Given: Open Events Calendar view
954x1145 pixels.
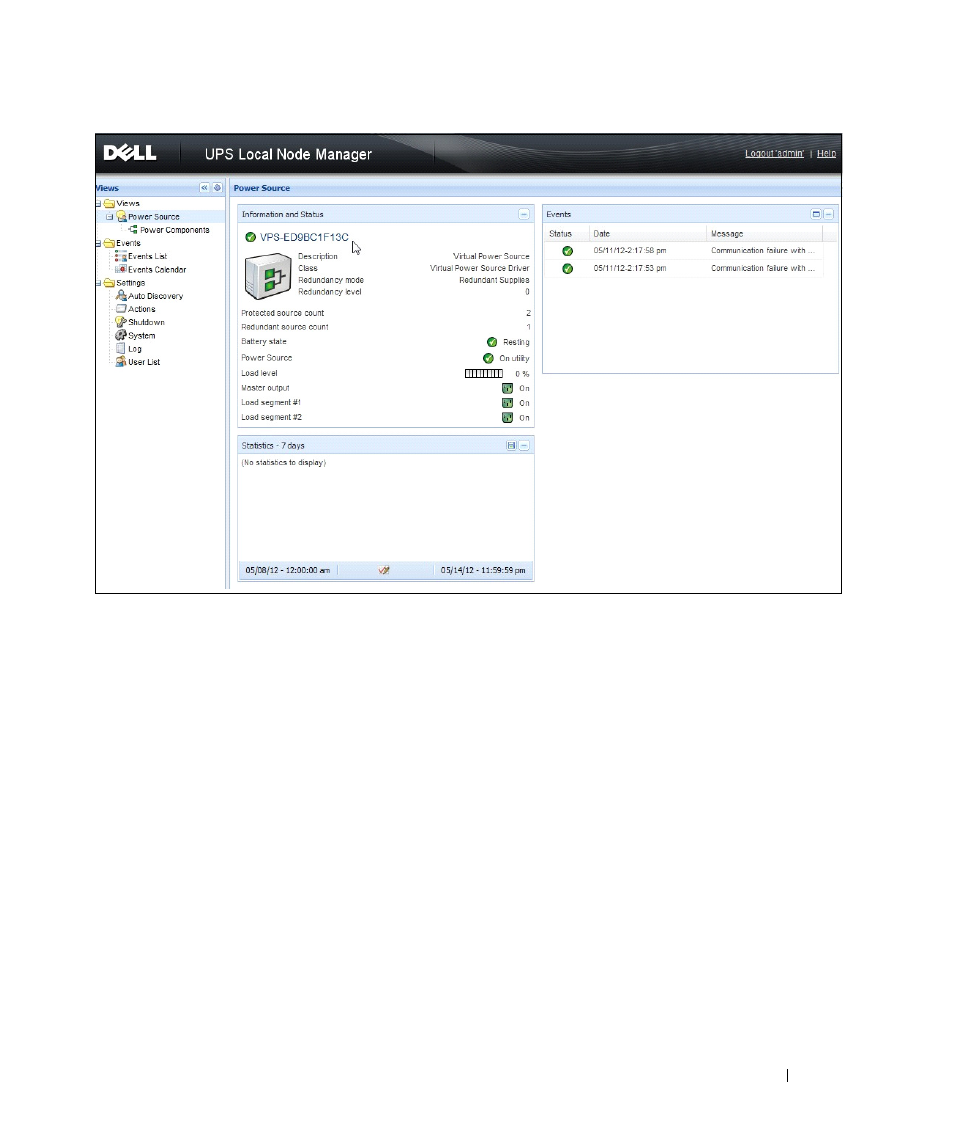Looking at the screenshot, I should (x=157, y=269).
